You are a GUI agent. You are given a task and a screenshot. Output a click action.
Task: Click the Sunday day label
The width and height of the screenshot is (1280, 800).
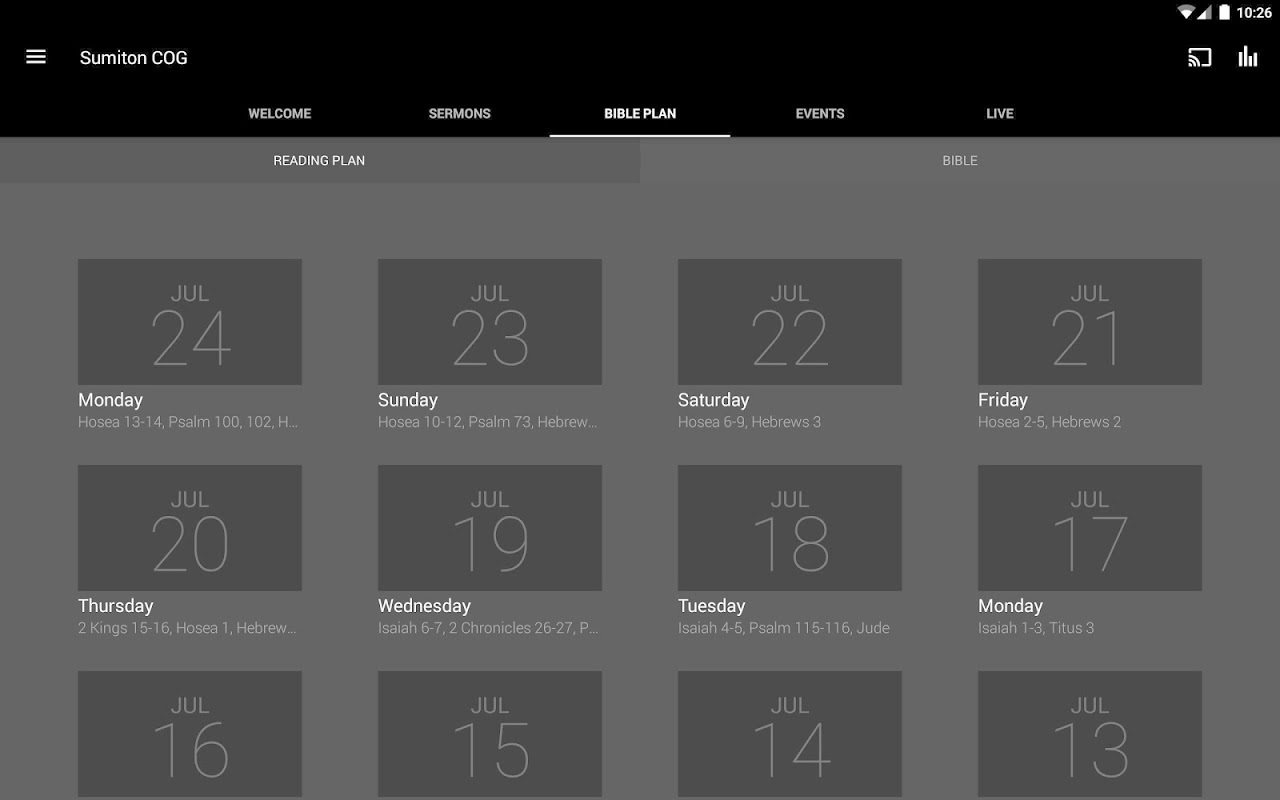(x=408, y=400)
